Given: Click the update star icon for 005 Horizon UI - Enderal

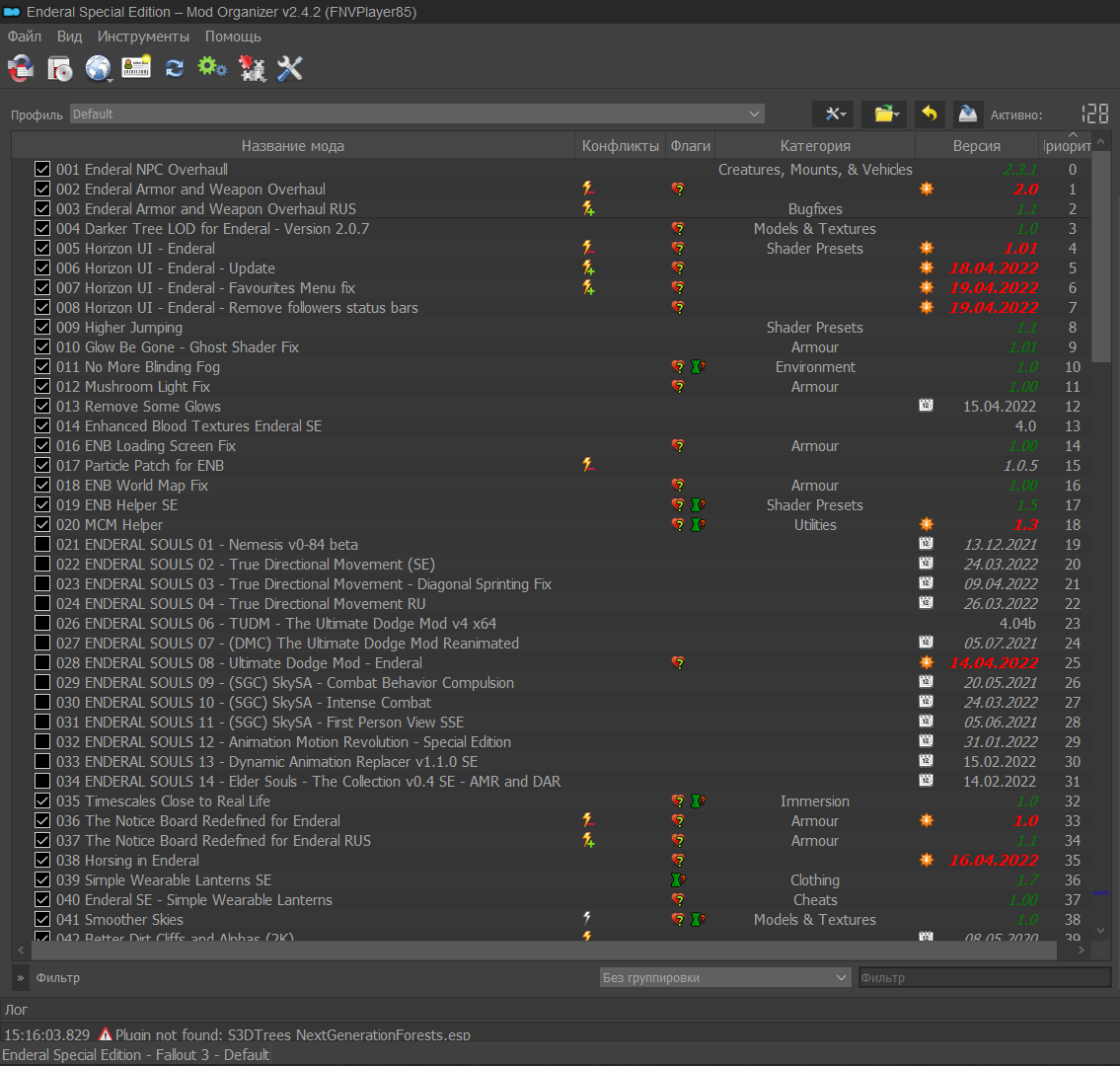Looking at the screenshot, I should [927, 248].
